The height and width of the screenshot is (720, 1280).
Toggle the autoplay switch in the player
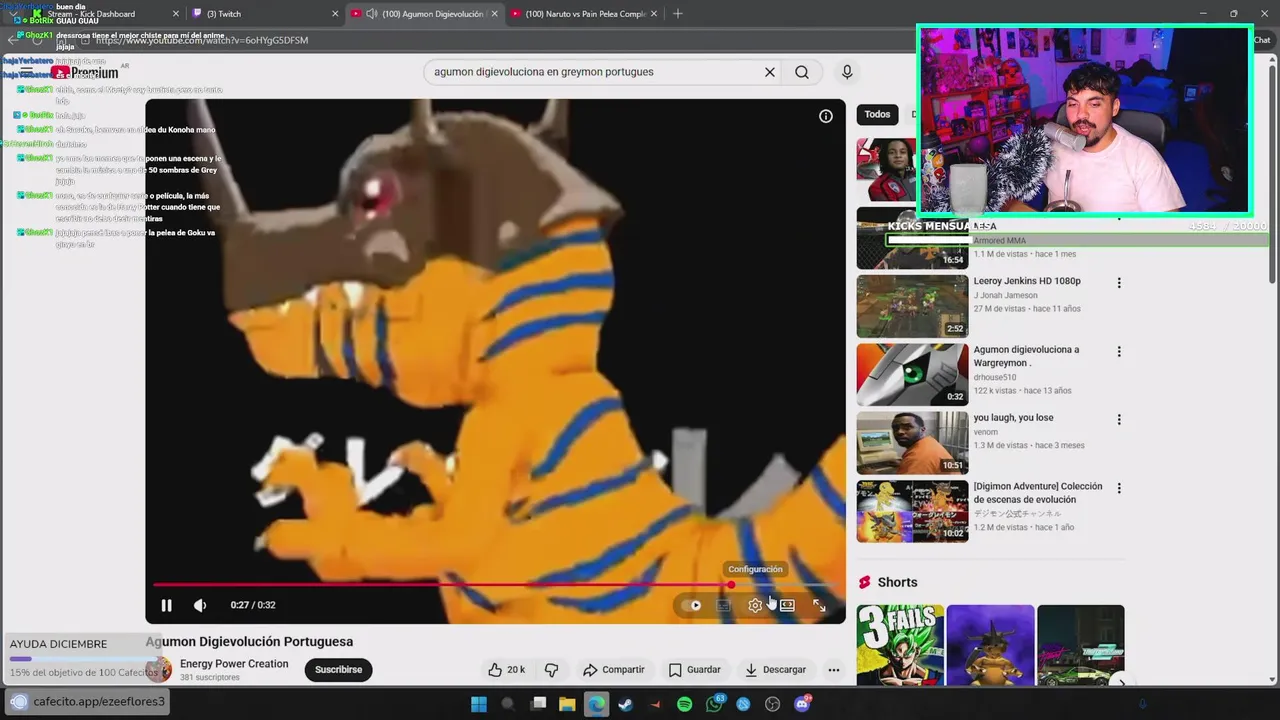tap(691, 605)
